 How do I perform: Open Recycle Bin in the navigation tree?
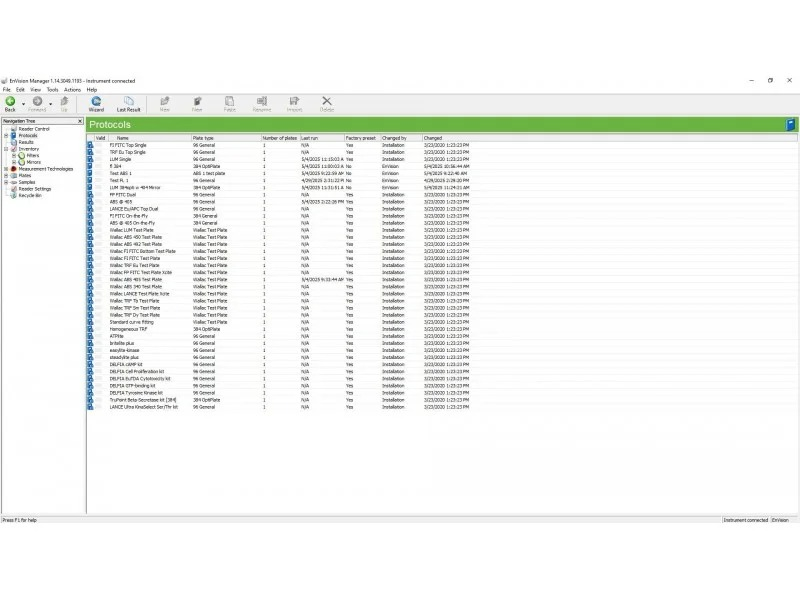click(31, 195)
